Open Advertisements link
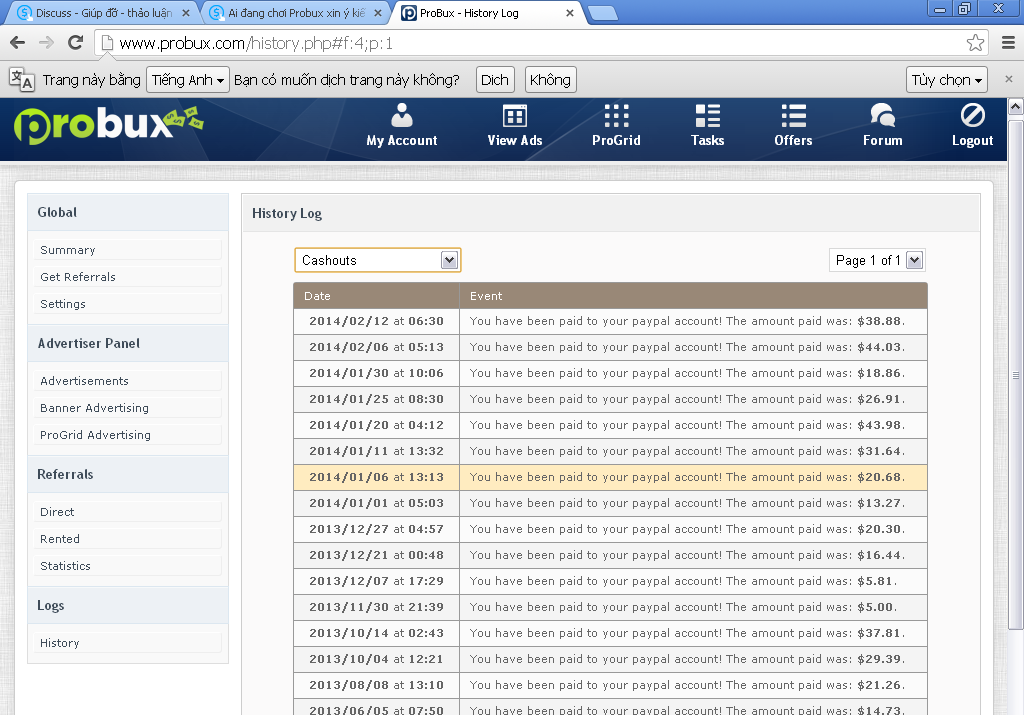 pos(127,381)
